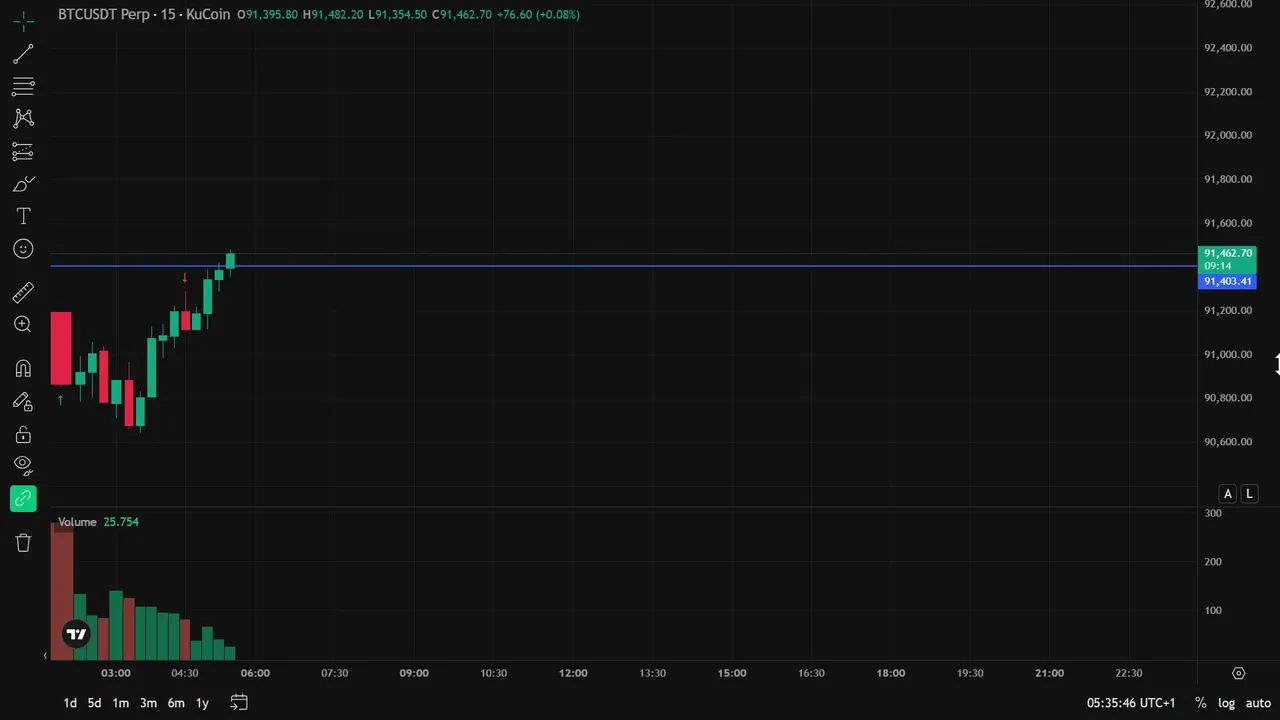Viewport: 1280px width, 720px height.
Task: Select the Trend Line drawing tool
Action: coord(24,53)
